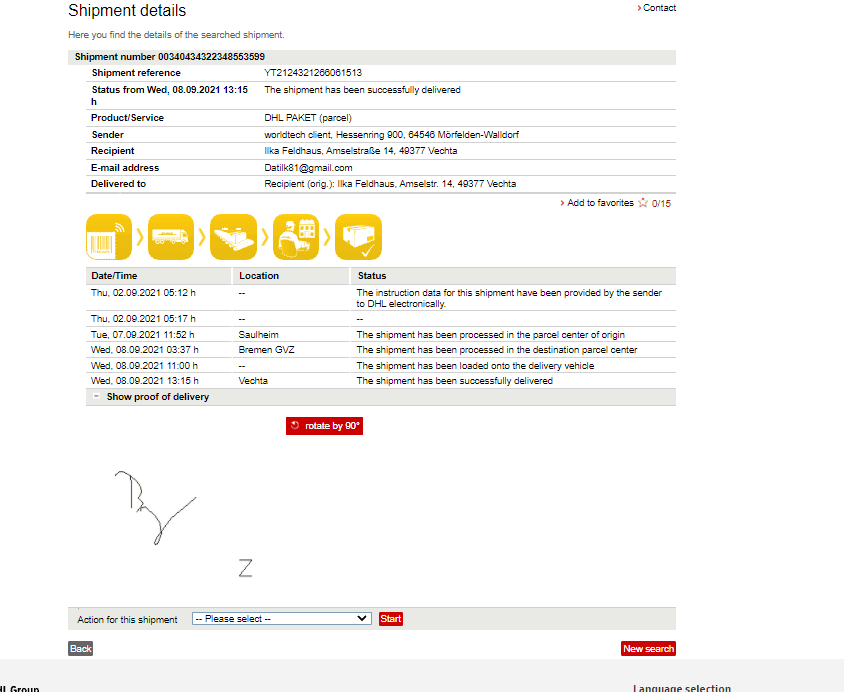Image resolution: width=844 pixels, height=692 pixels.
Task: Click the parcel center sorting icon
Action: coord(233,238)
